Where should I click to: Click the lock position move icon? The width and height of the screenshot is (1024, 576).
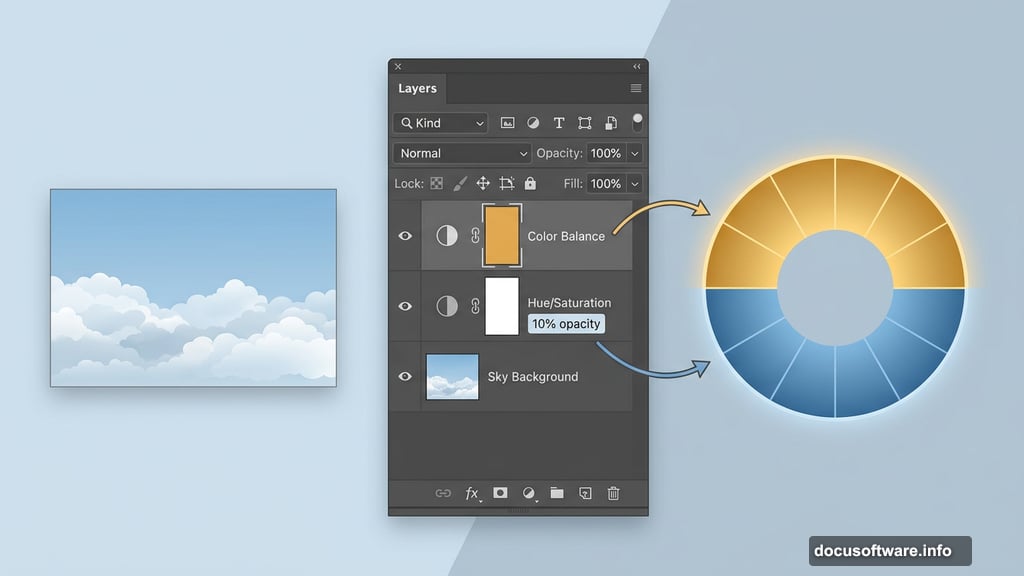[x=483, y=184]
